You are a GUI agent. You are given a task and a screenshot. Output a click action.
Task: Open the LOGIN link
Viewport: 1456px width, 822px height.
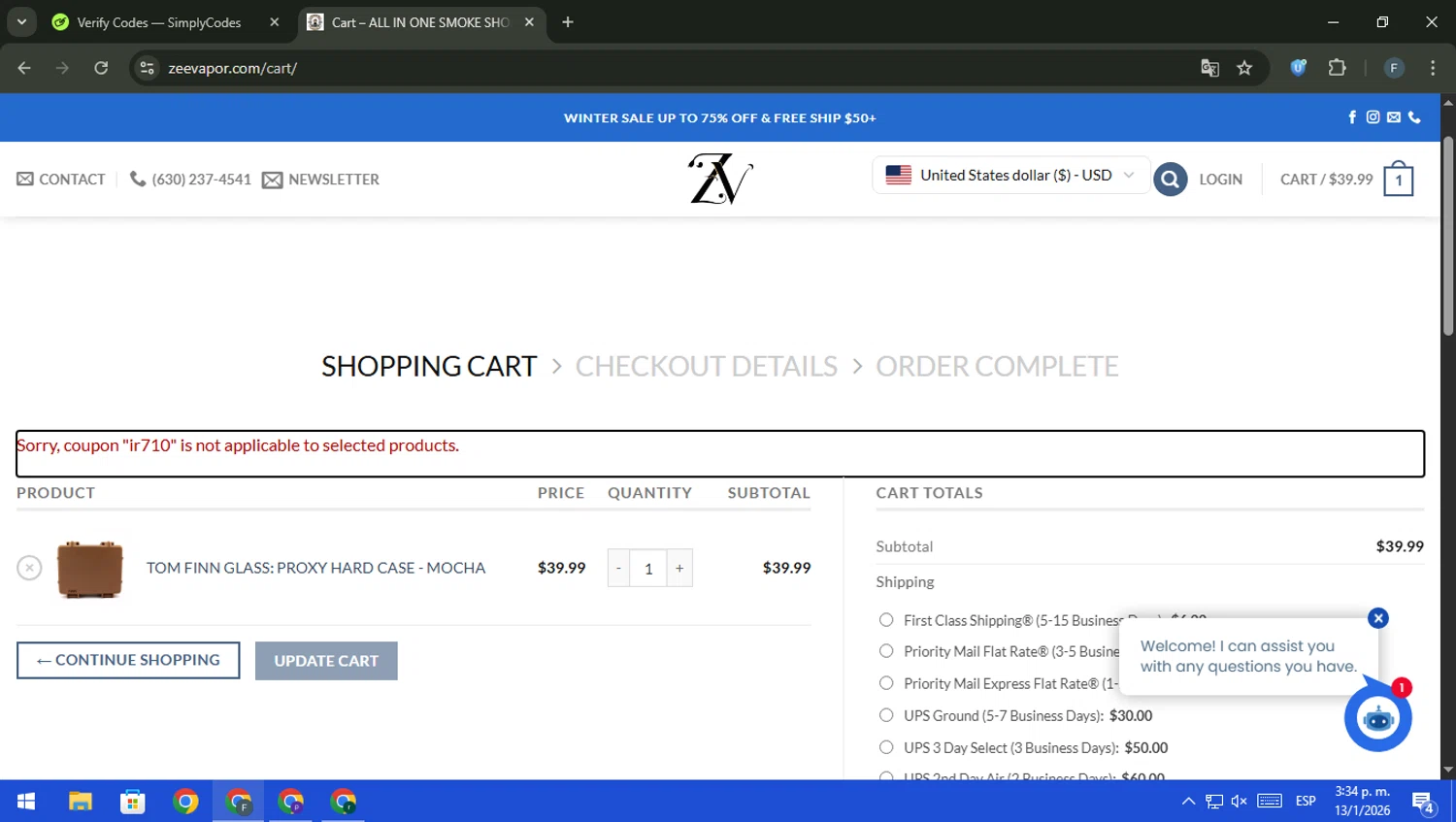[x=1220, y=180]
